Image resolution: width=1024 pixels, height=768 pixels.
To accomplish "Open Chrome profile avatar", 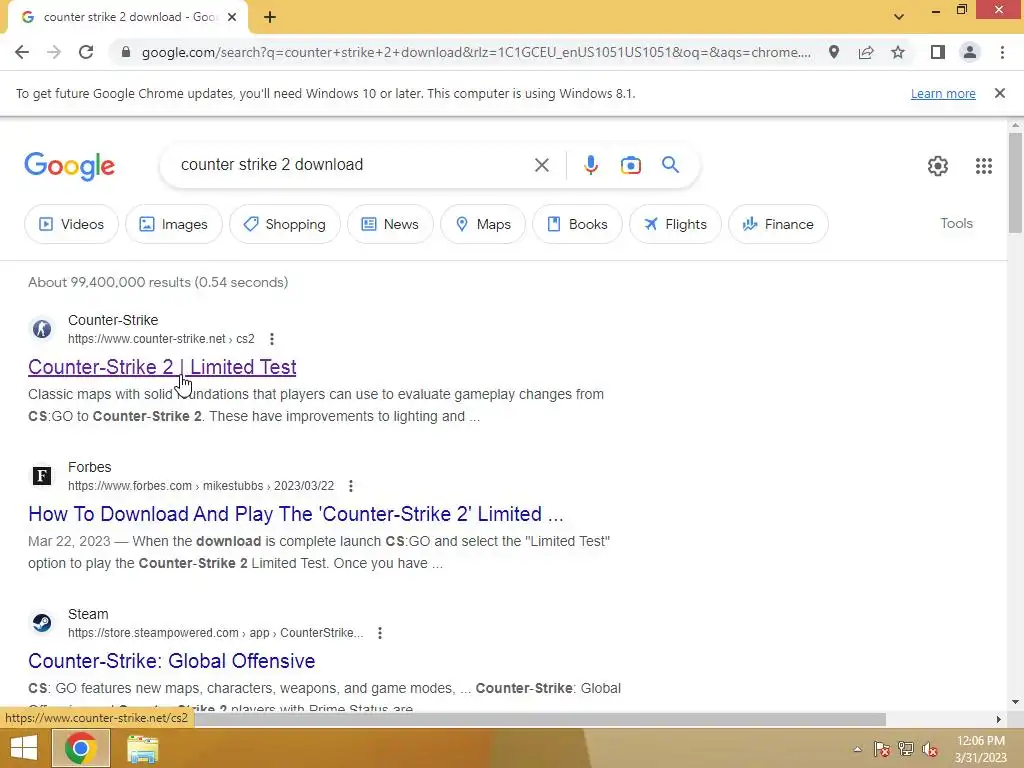I will tap(970, 52).
